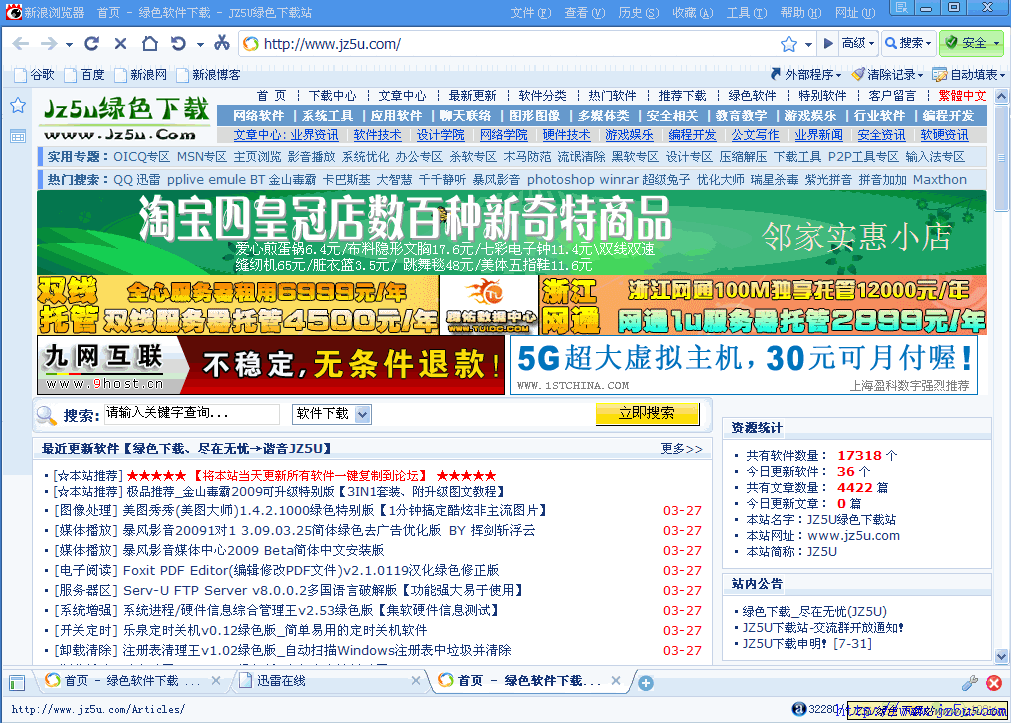Viewport: 1011px width, 723px height.
Task: Expand the 清除记录 menu
Action: click(887, 75)
